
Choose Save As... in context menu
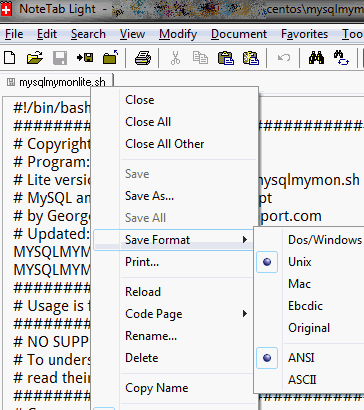point(174,196)
